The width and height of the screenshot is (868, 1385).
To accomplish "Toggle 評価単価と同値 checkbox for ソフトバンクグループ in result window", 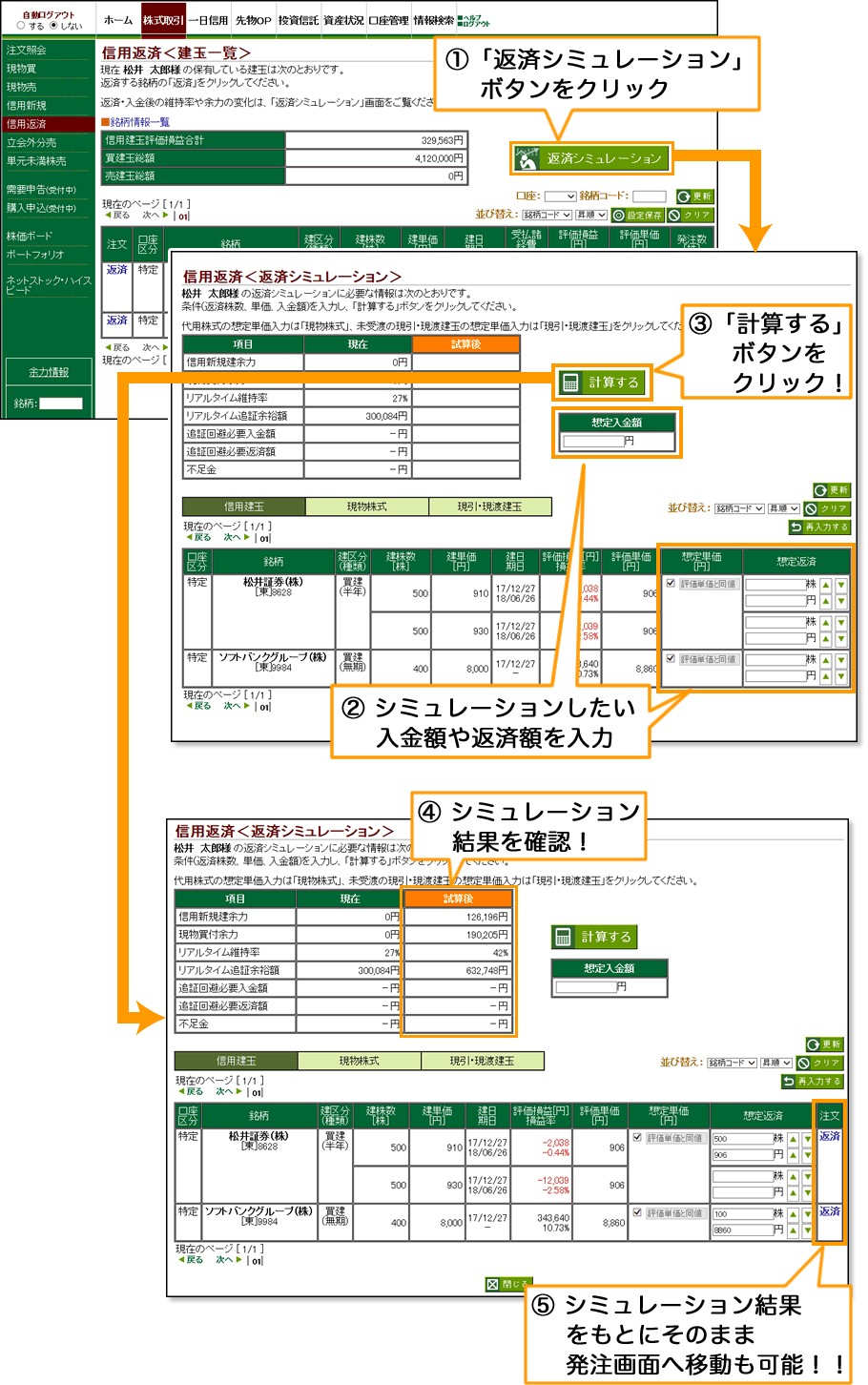I will tap(637, 1212).
